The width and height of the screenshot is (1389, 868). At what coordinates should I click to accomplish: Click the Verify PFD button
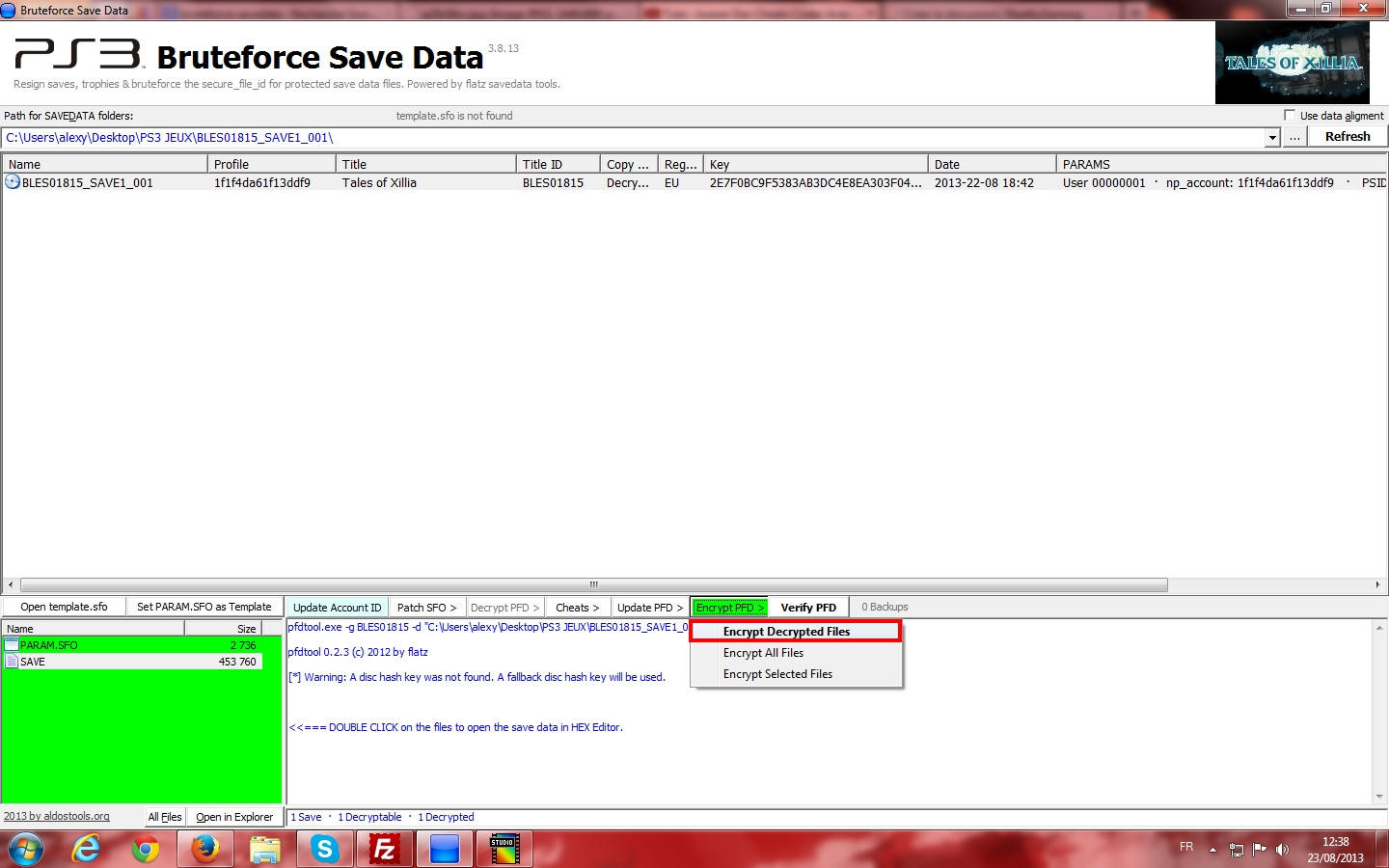pos(808,608)
